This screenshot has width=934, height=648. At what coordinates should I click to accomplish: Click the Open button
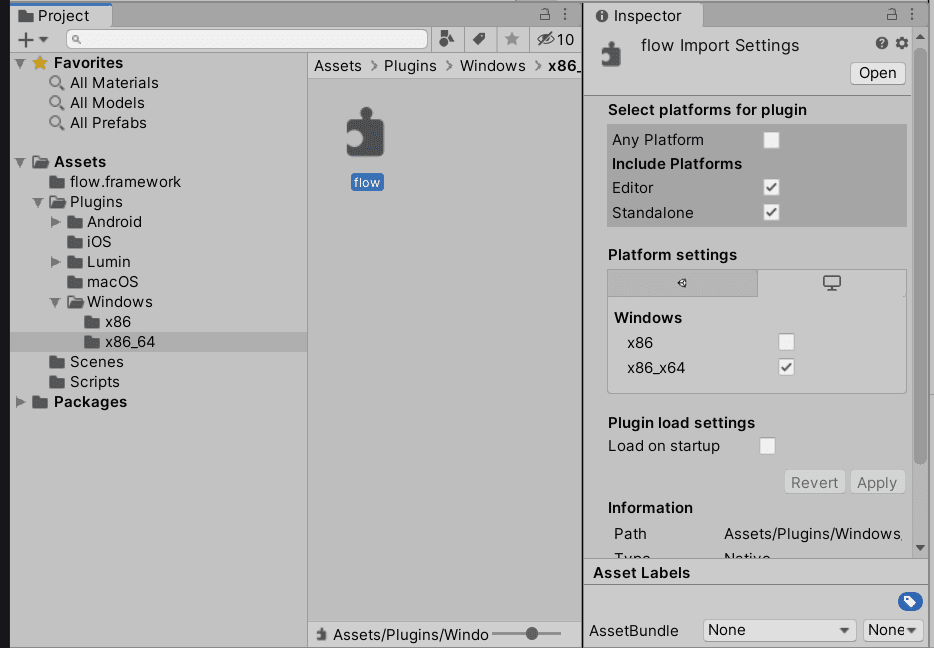click(877, 73)
